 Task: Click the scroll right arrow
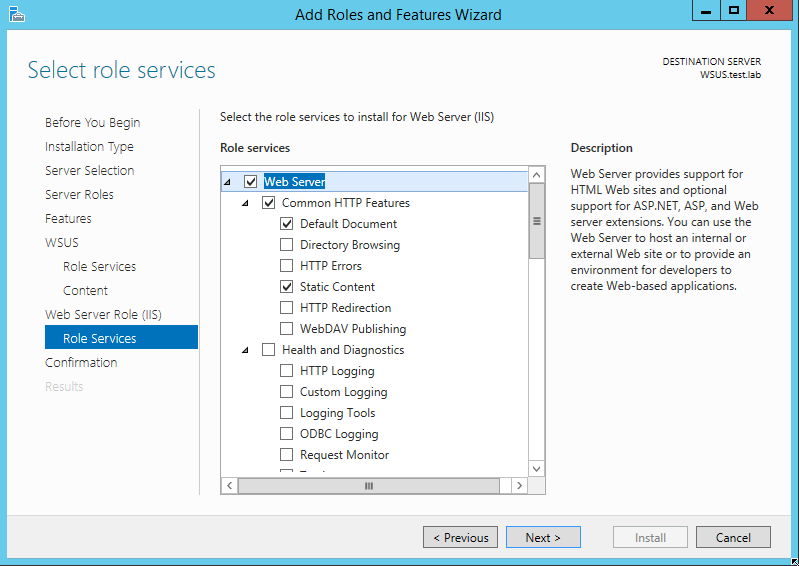click(519, 486)
